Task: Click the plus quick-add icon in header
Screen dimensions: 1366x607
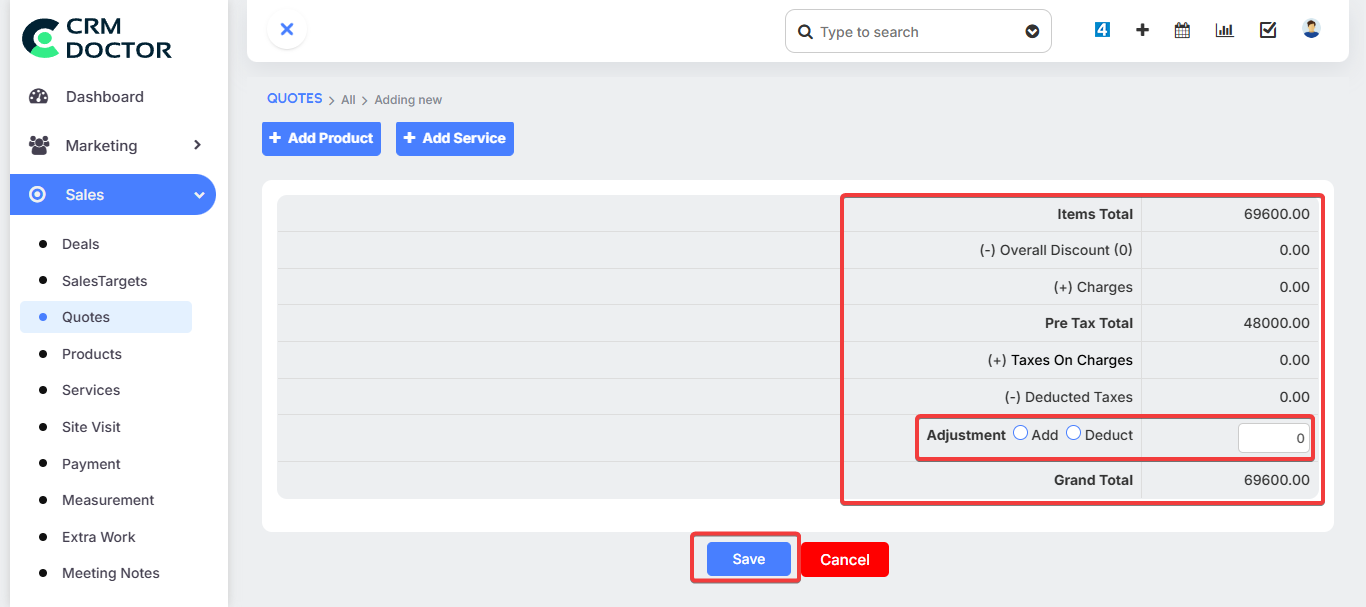Action: coord(1142,30)
